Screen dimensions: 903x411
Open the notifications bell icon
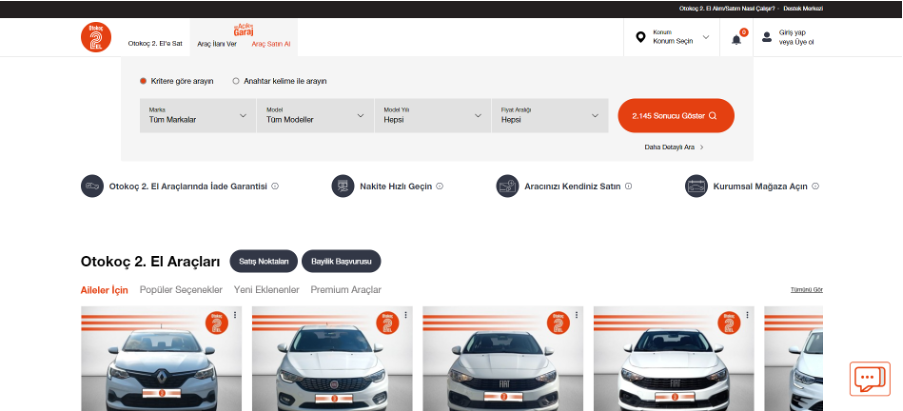click(x=737, y=39)
